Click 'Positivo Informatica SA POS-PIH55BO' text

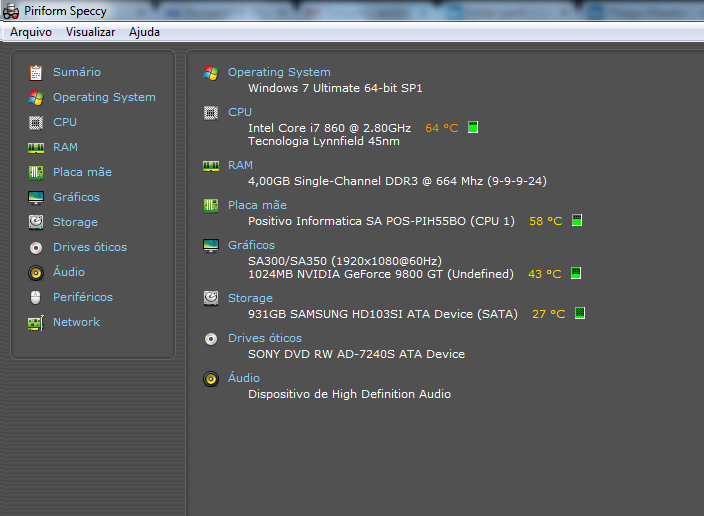[x=381, y=221]
